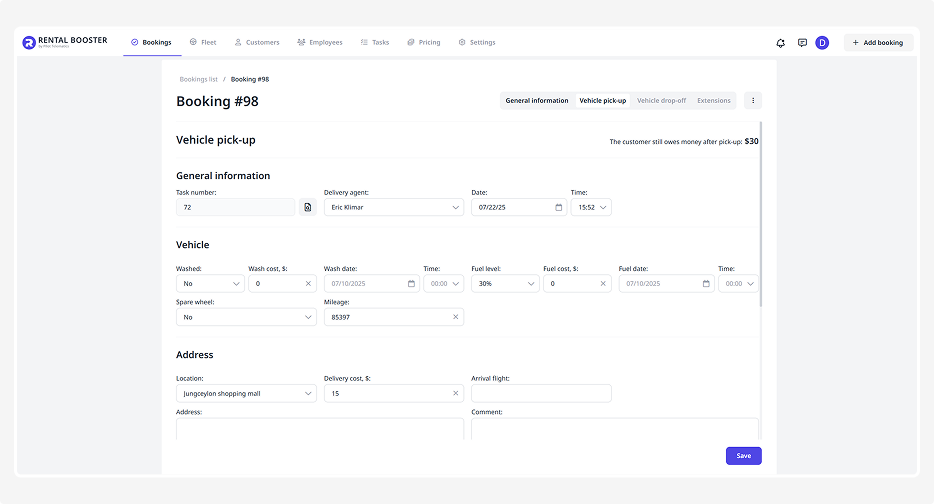Open the task document icon beside Task number

click(x=308, y=207)
